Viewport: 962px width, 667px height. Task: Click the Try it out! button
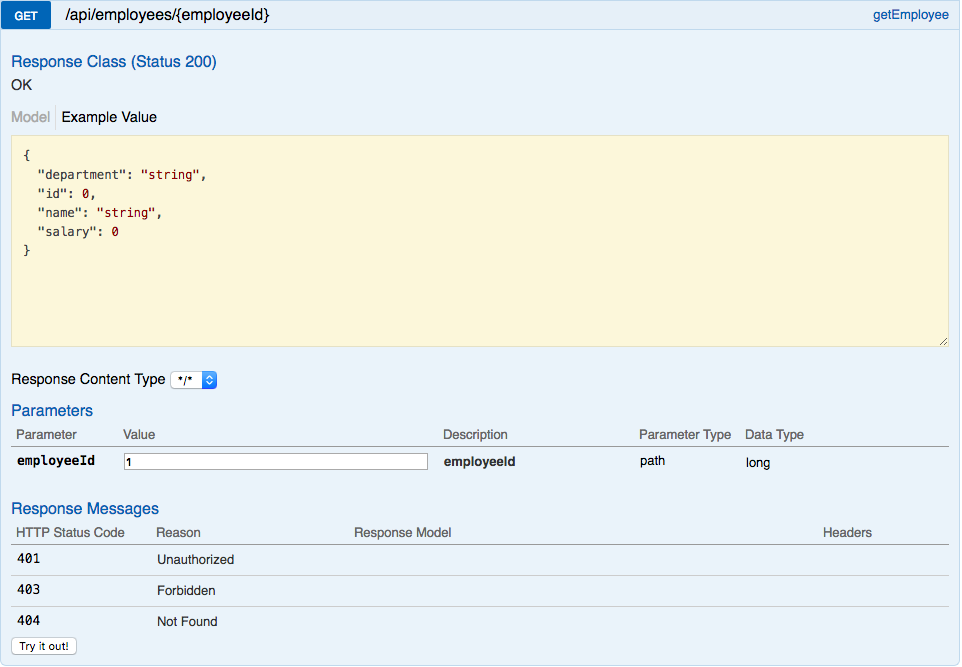click(43, 645)
